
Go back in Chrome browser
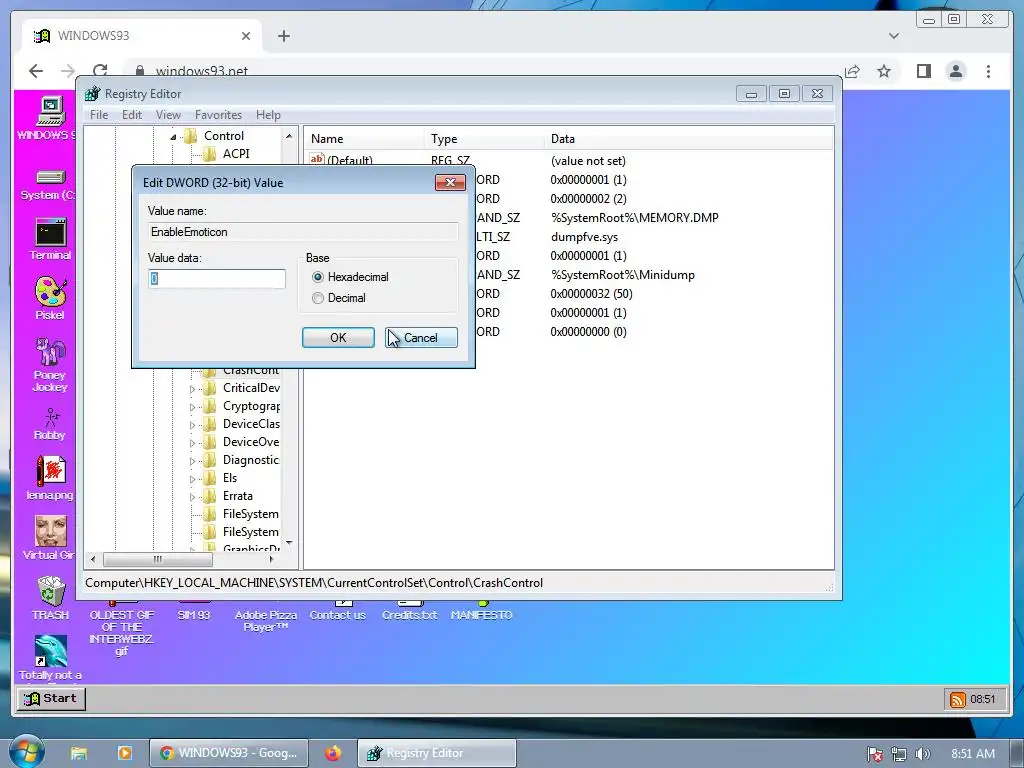pos(36,71)
